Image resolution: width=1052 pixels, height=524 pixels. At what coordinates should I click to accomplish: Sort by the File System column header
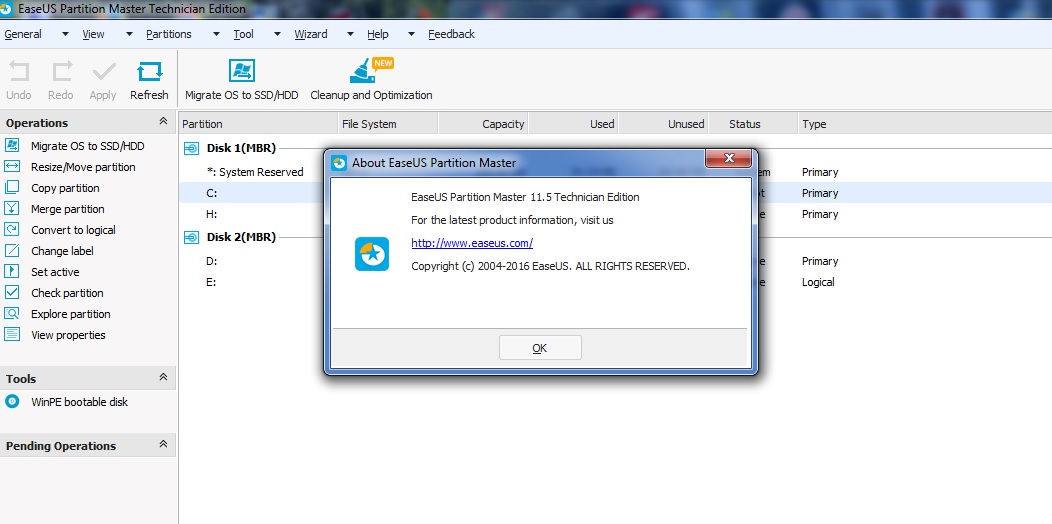[x=388, y=124]
